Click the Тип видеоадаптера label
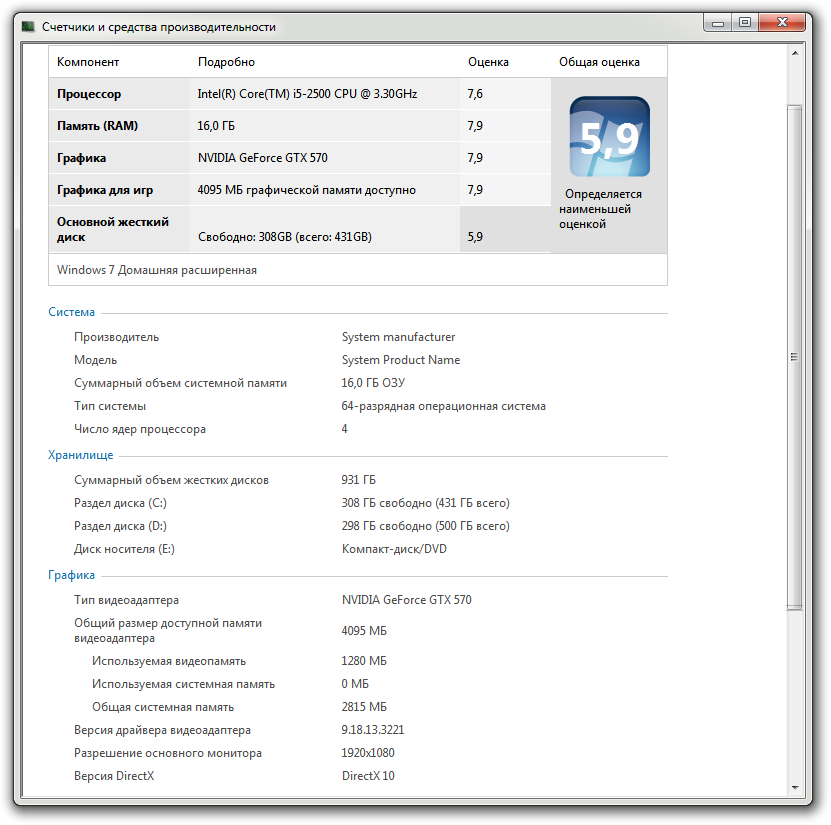The width and height of the screenshot is (831, 825). 126,600
